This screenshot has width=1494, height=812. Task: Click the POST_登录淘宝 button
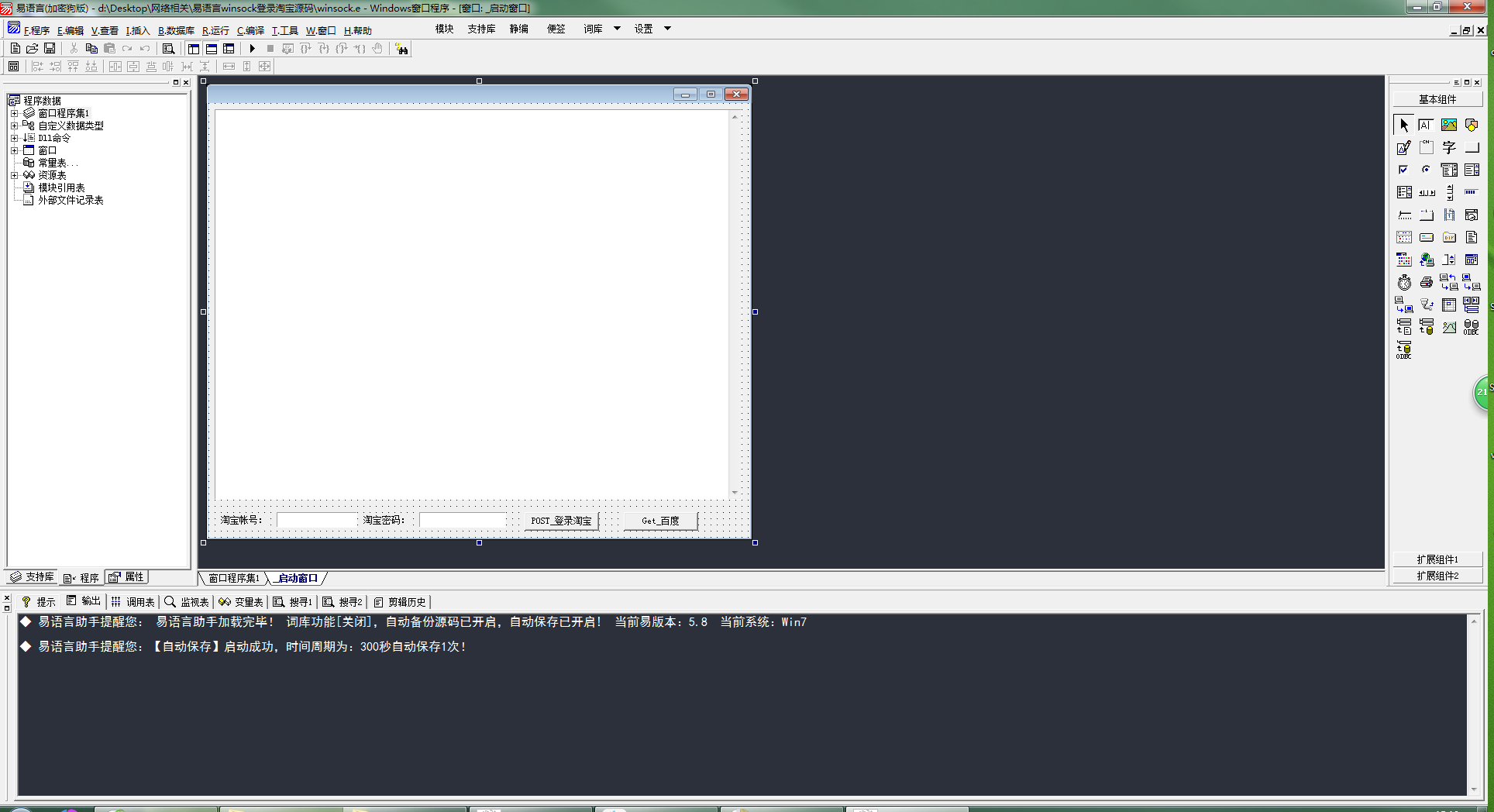tap(561, 521)
